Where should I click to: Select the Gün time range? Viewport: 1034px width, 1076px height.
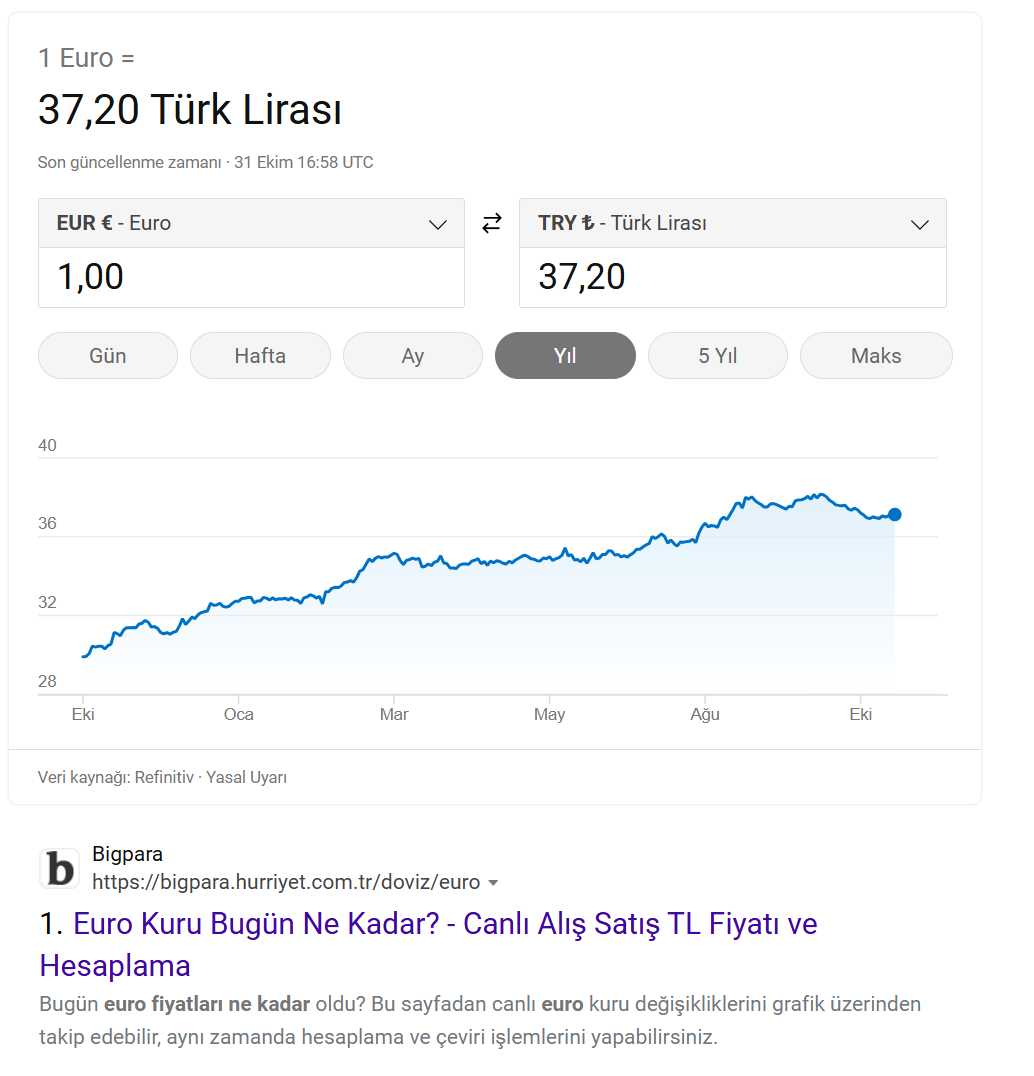click(x=108, y=355)
